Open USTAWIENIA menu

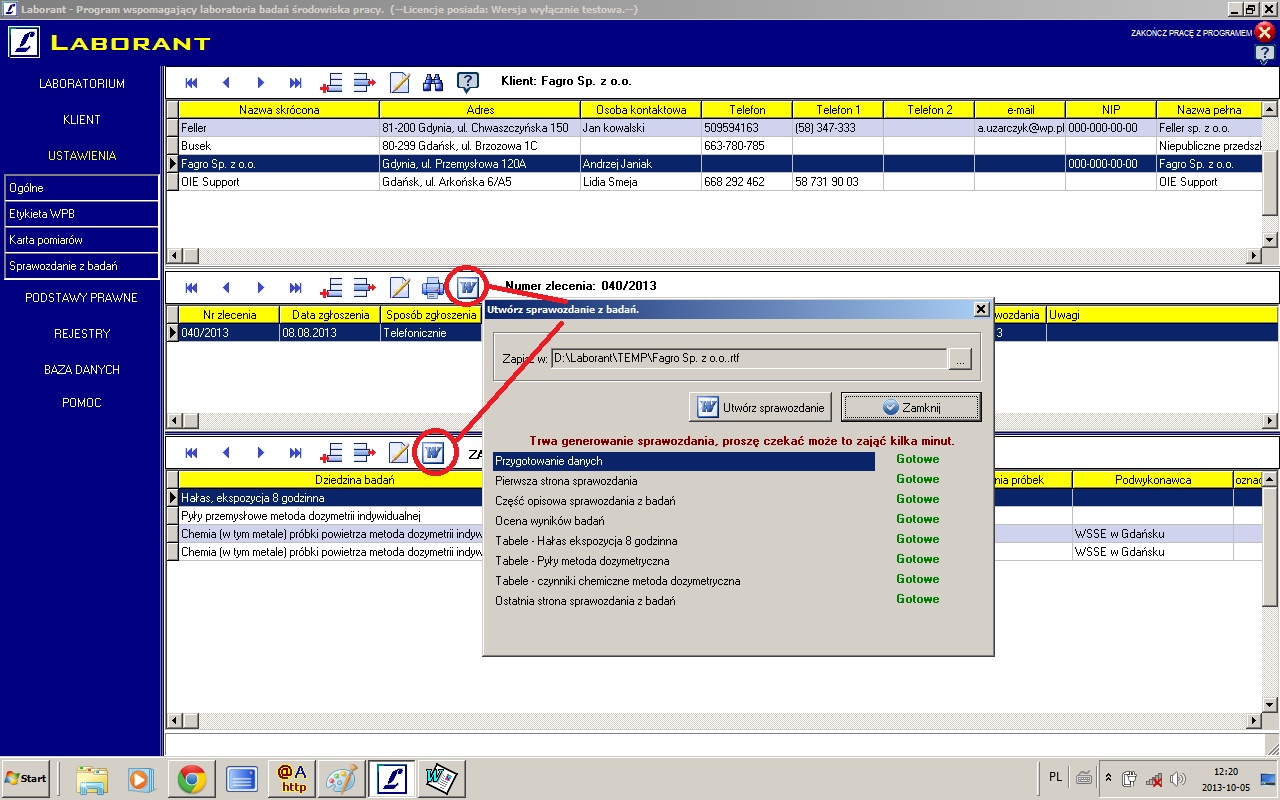tap(82, 156)
